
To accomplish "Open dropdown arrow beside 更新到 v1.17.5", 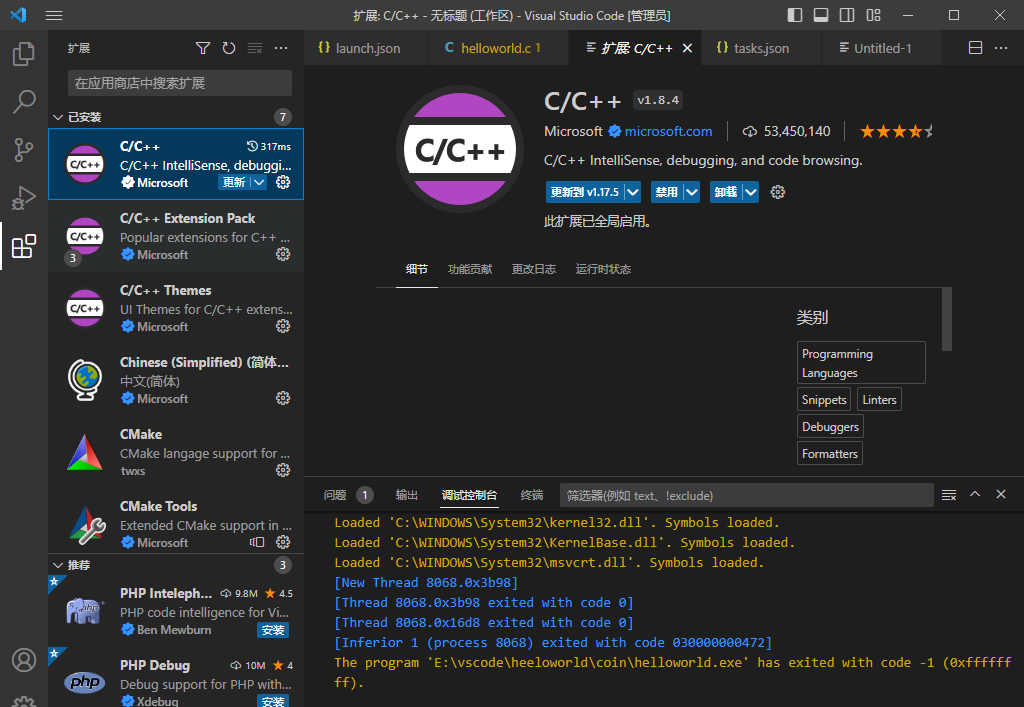I will click(x=632, y=192).
